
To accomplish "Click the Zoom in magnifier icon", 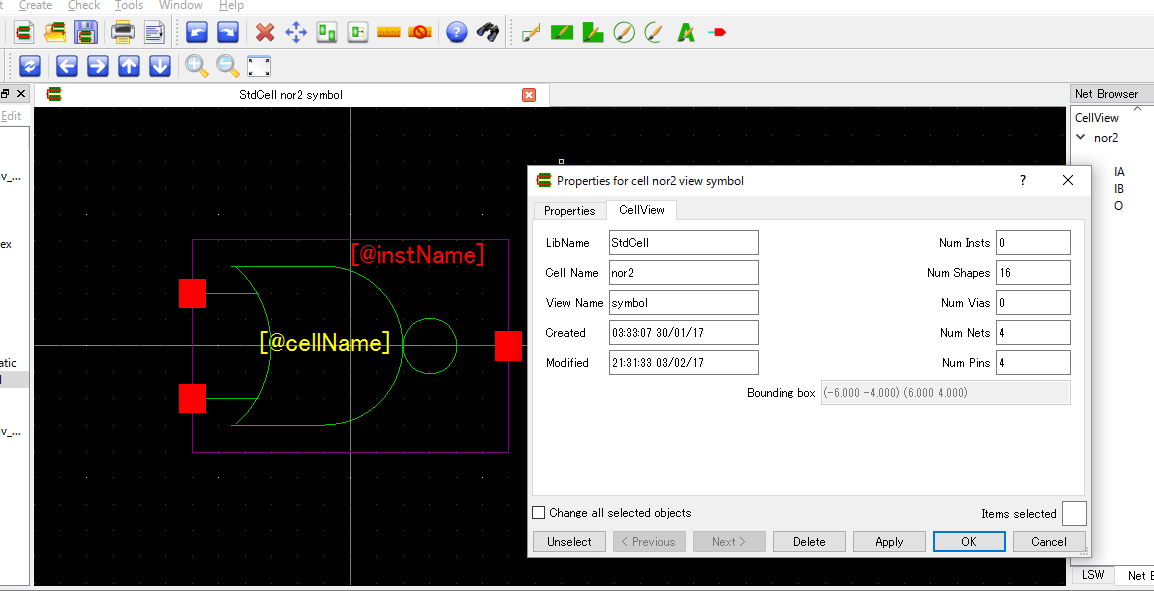I will [197, 66].
